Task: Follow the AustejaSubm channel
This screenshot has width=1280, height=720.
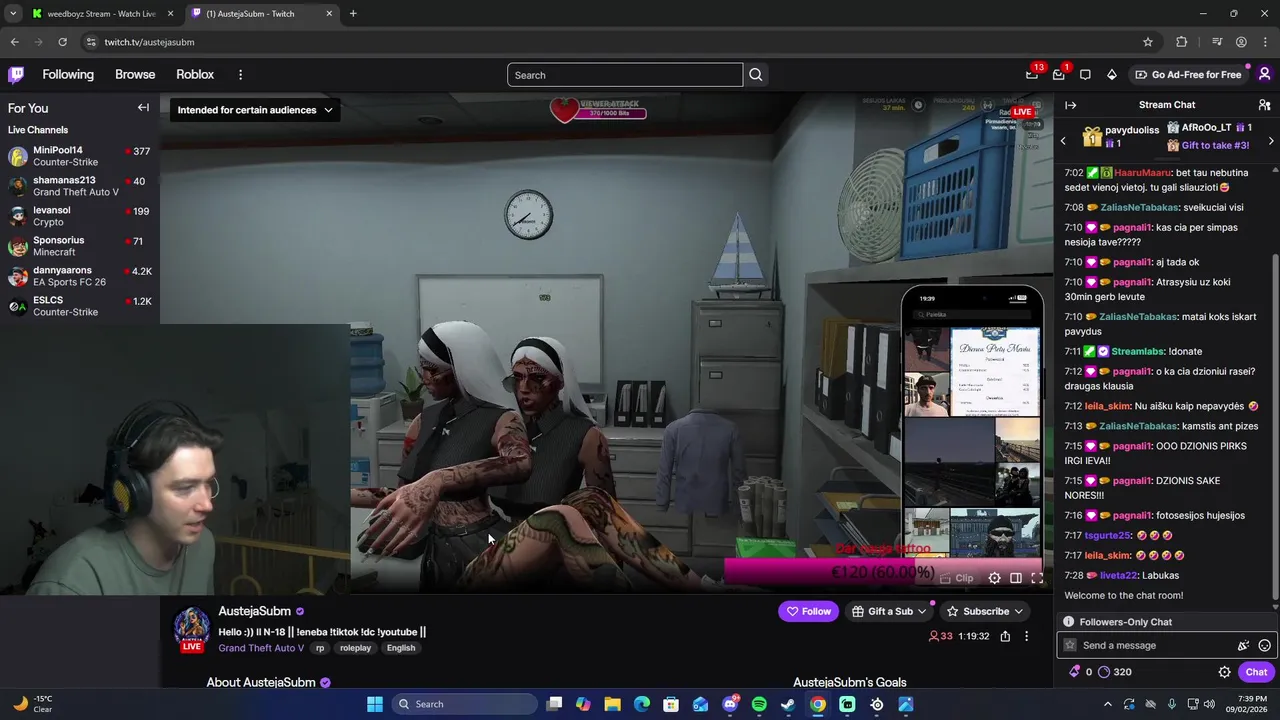Action: tap(808, 611)
